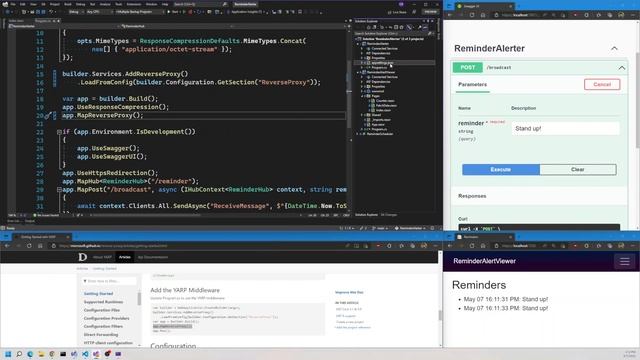Click the Solution Explorer preview selected items icon

(425, 27)
